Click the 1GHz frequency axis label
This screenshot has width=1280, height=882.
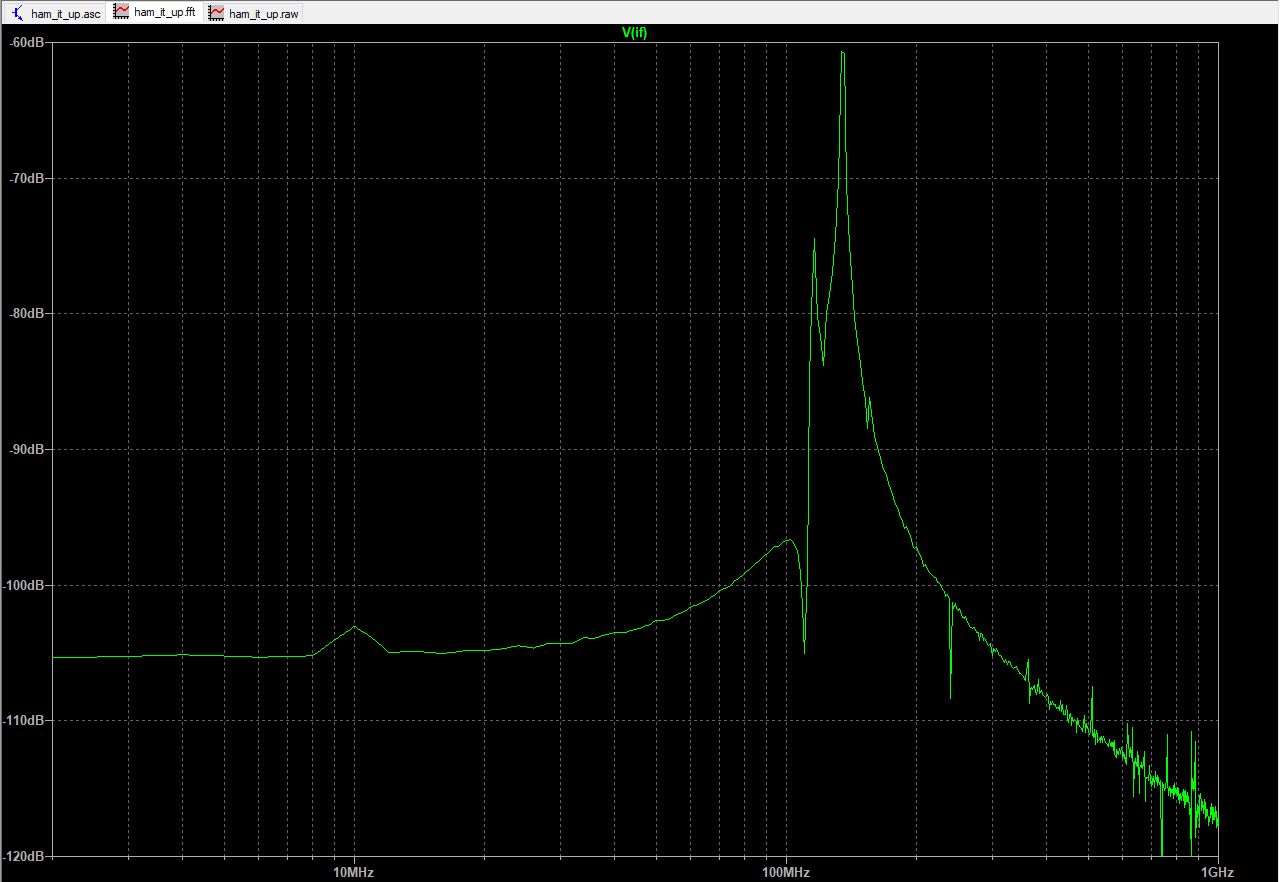click(1217, 873)
